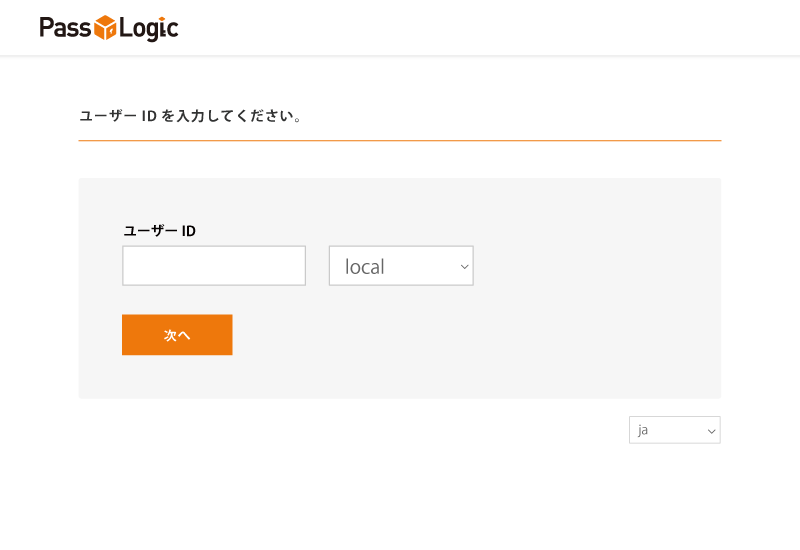Click the "ID" part of the field label
The width and height of the screenshot is (800, 550).
coord(188,231)
